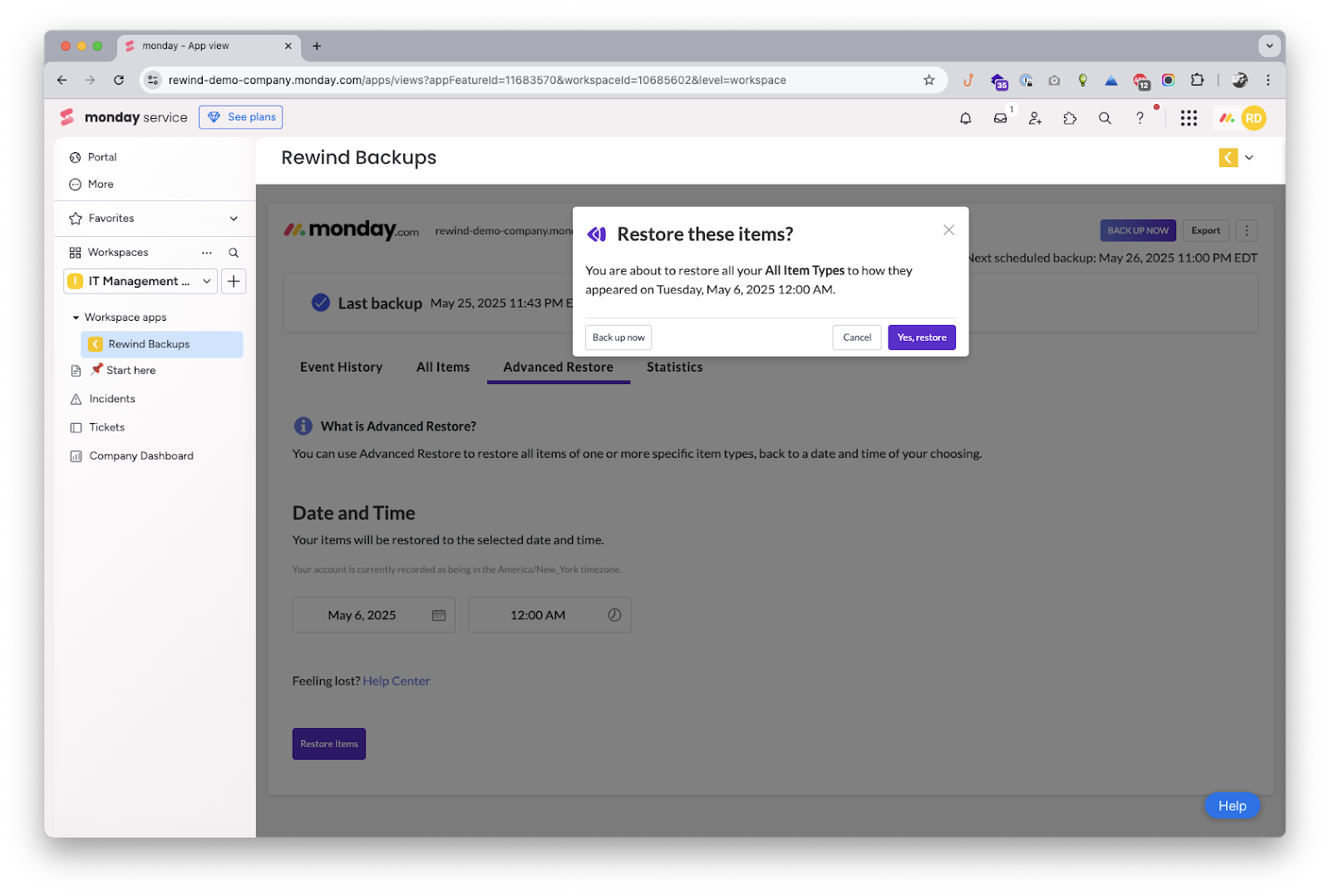This screenshot has width=1330, height=896.
Task: Confirm with Yes, restore button
Action: (x=921, y=337)
